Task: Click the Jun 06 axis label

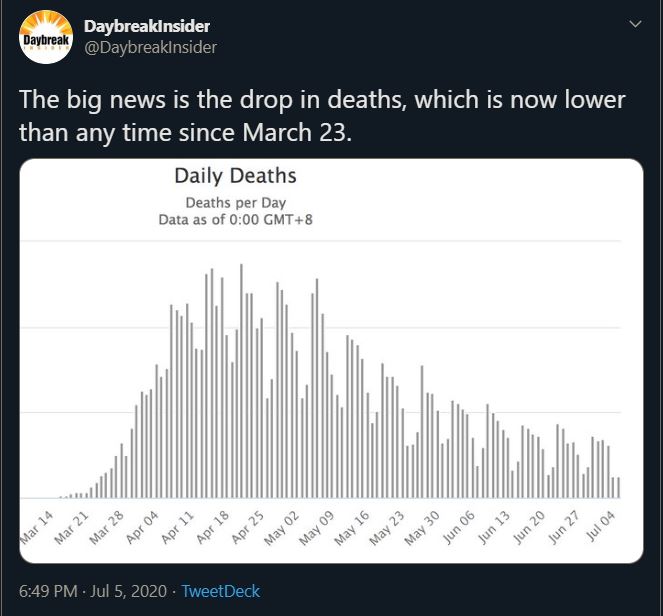Action: pyautogui.click(x=459, y=527)
